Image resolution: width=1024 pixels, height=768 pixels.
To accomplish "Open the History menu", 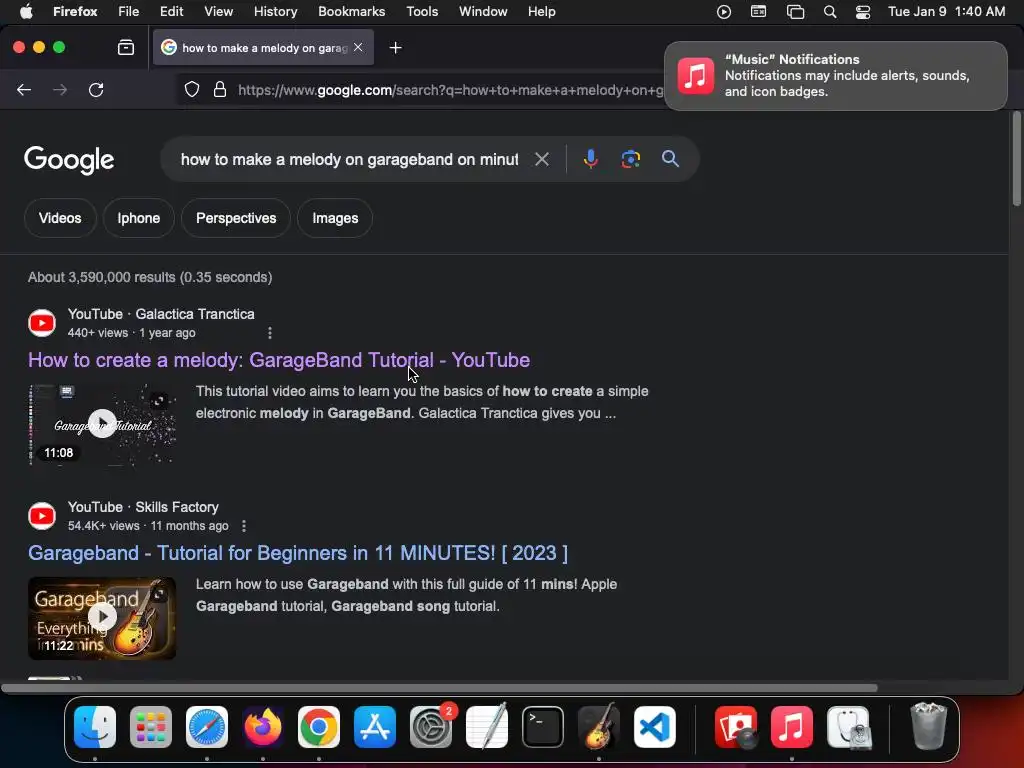I will [x=275, y=12].
